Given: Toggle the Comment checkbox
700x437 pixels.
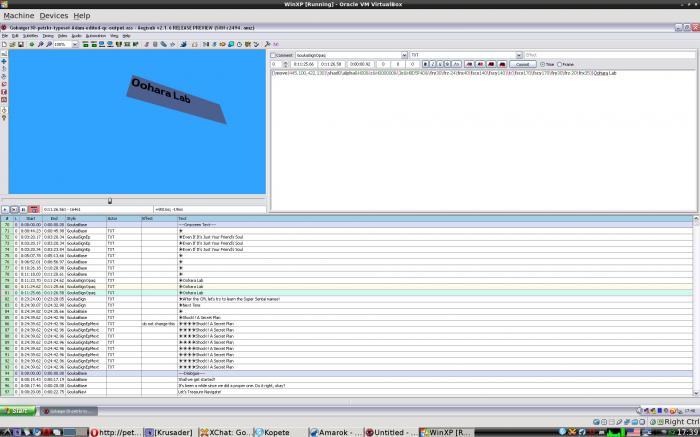Looking at the screenshot, I should pyautogui.click(x=273, y=55).
